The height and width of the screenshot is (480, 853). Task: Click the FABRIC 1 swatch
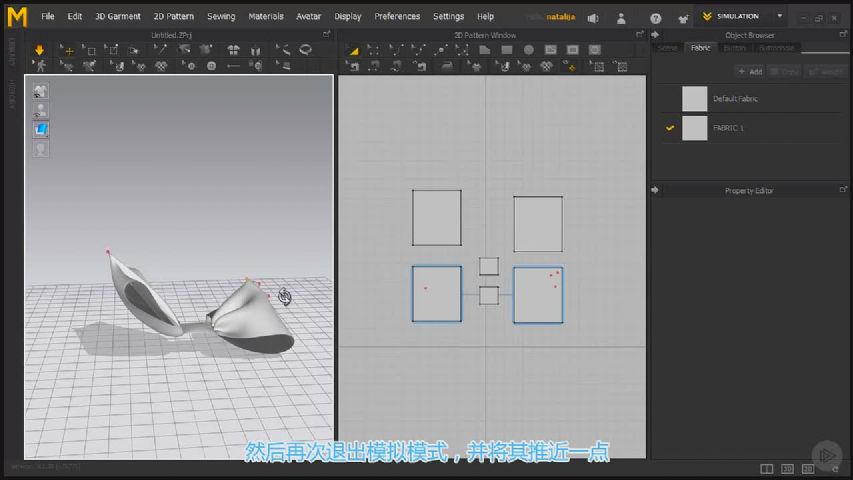coord(695,128)
